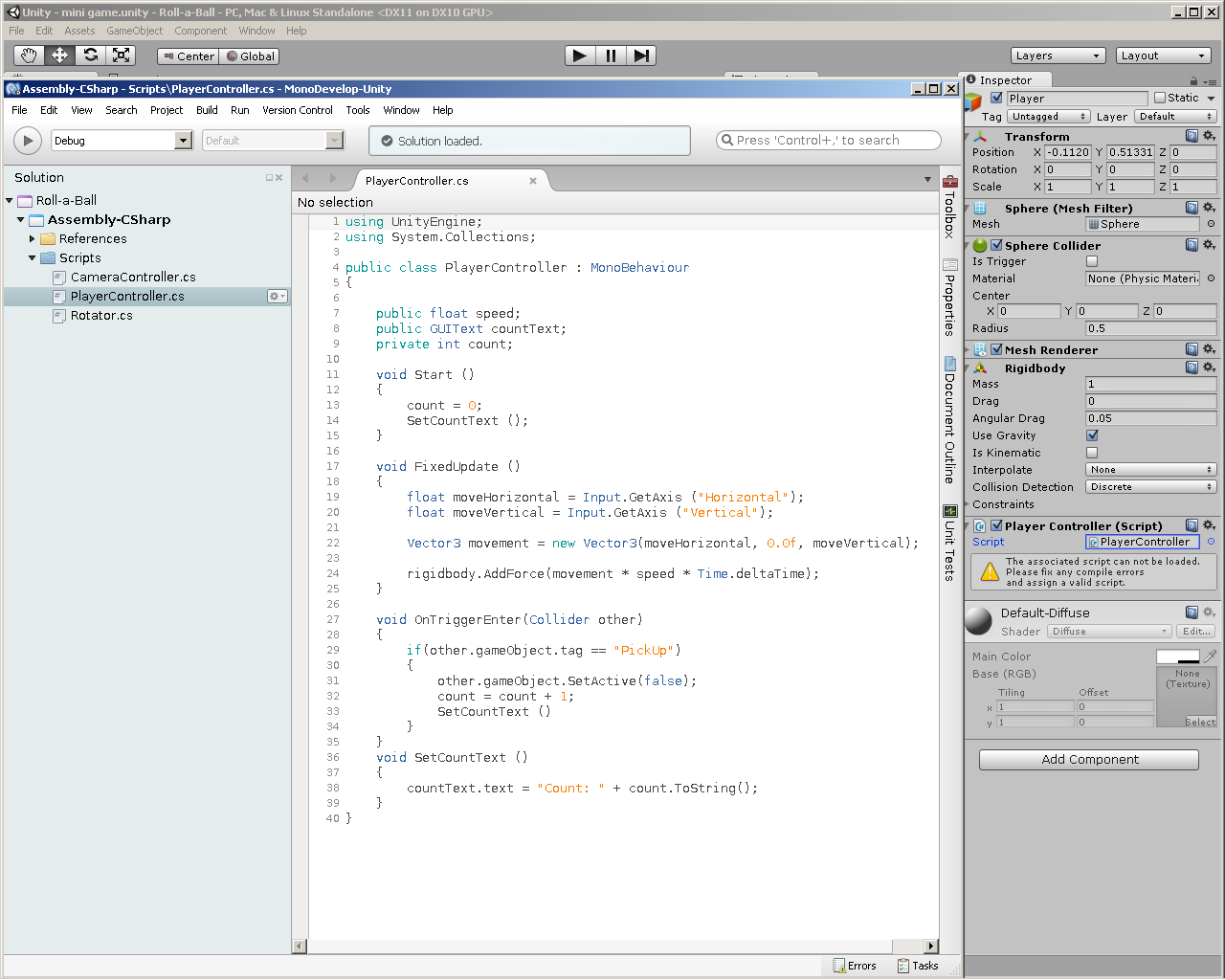Collapse the Scripts folder
This screenshot has width=1225, height=980.
click(32, 258)
